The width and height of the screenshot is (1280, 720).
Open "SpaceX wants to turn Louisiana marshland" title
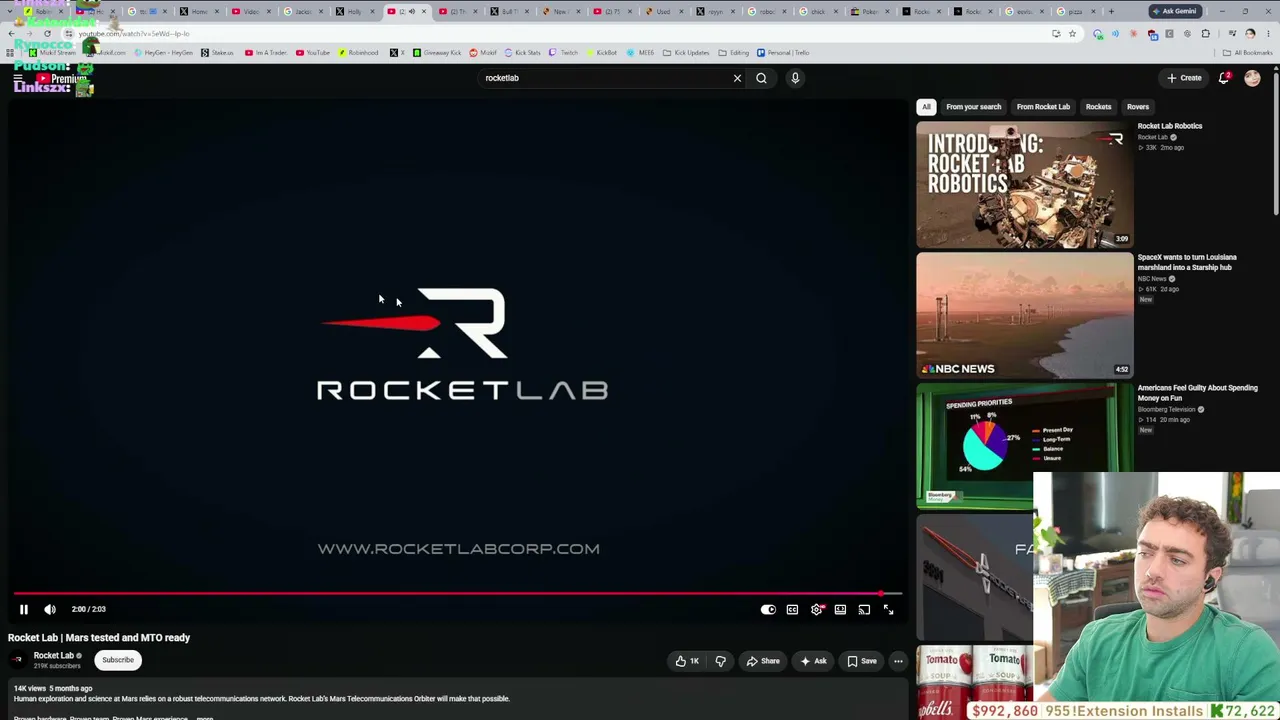point(1187,262)
